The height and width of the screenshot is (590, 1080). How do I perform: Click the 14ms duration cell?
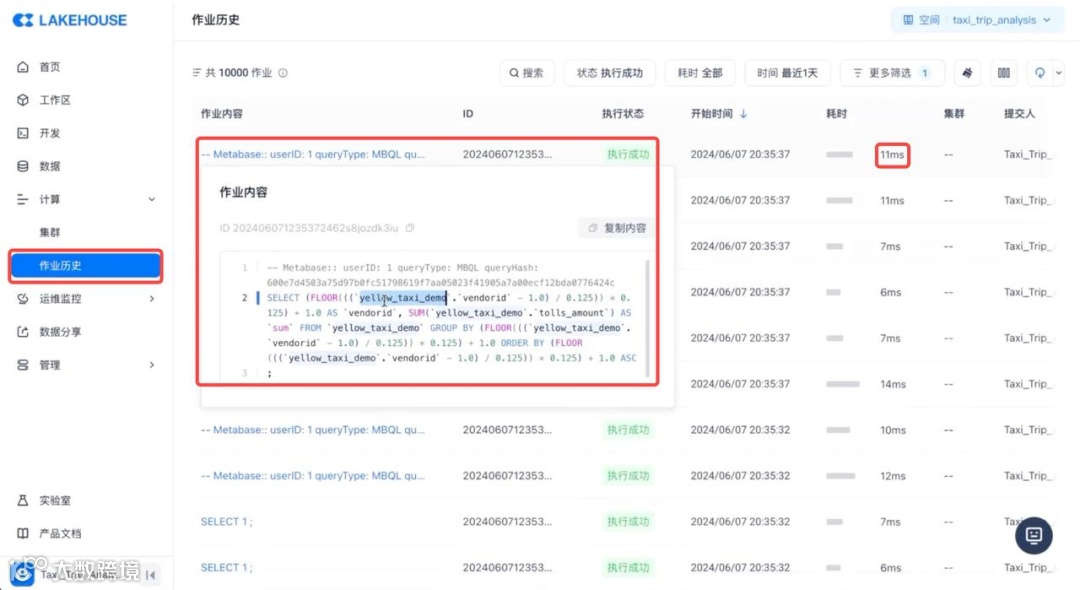click(893, 384)
